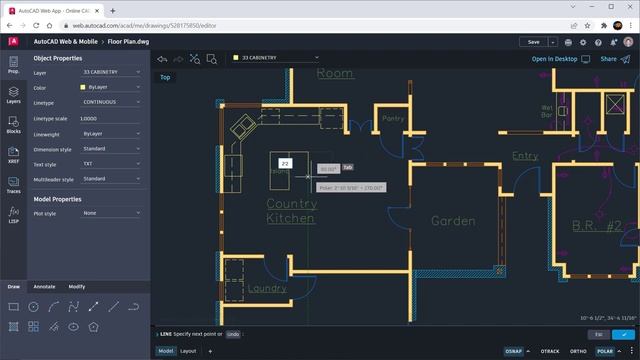This screenshot has height=360, width=640.
Task: Click the zoom window tool icon
Action: [211, 59]
